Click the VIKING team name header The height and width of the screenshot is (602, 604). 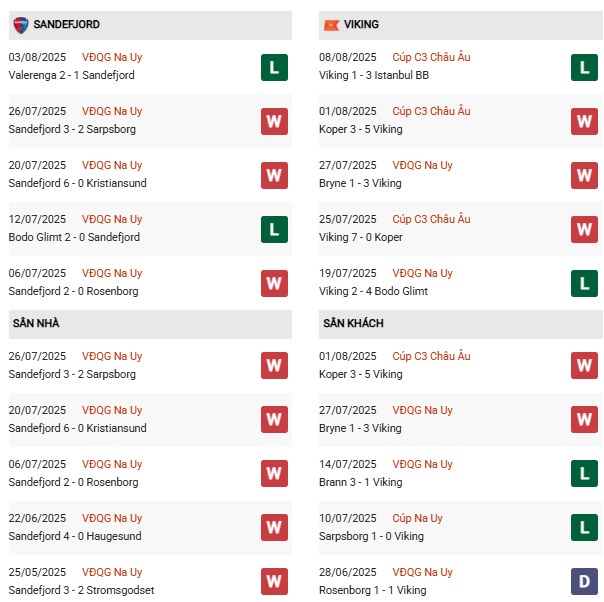click(x=361, y=24)
